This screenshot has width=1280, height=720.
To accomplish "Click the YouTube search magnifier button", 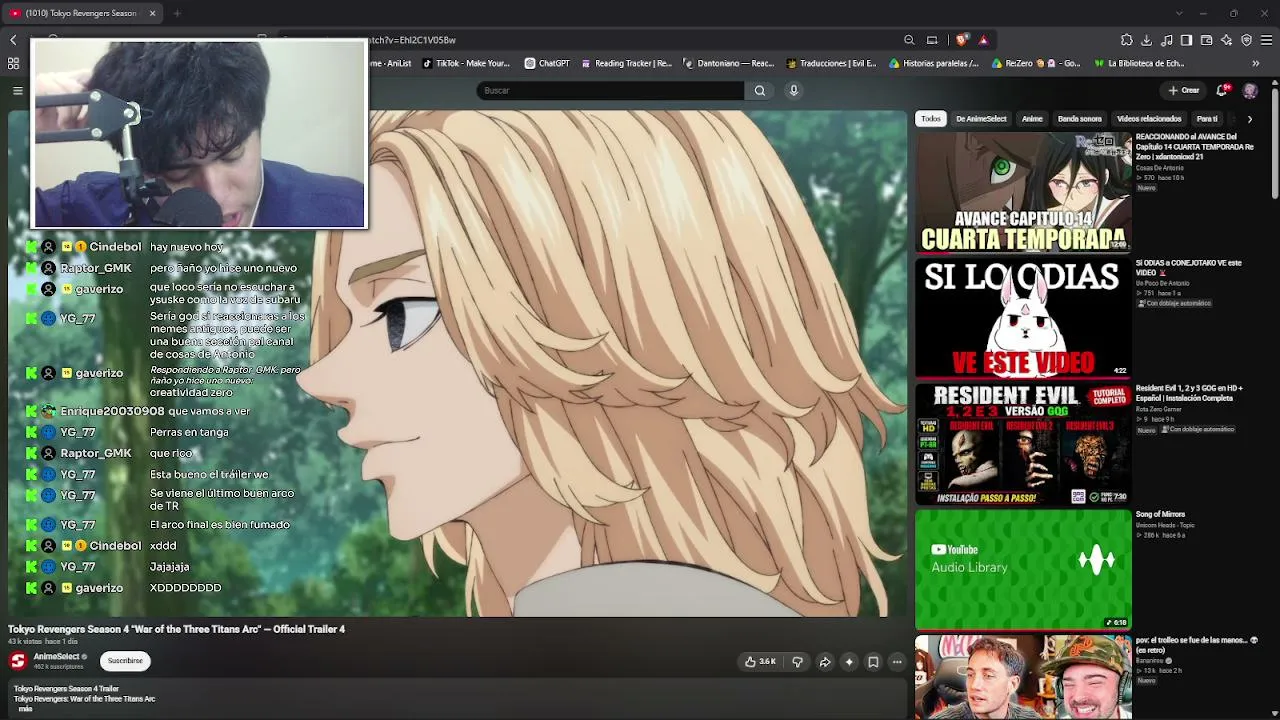I will (x=760, y=91).
